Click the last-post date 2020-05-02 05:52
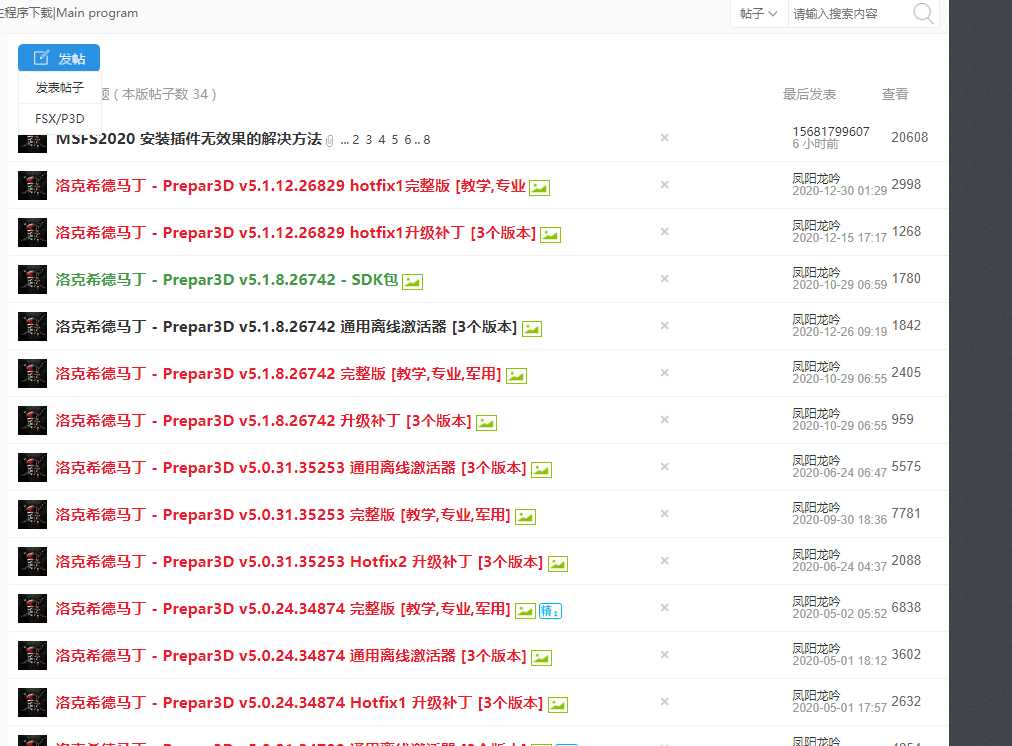1012x746 pixels. (840, 614)
